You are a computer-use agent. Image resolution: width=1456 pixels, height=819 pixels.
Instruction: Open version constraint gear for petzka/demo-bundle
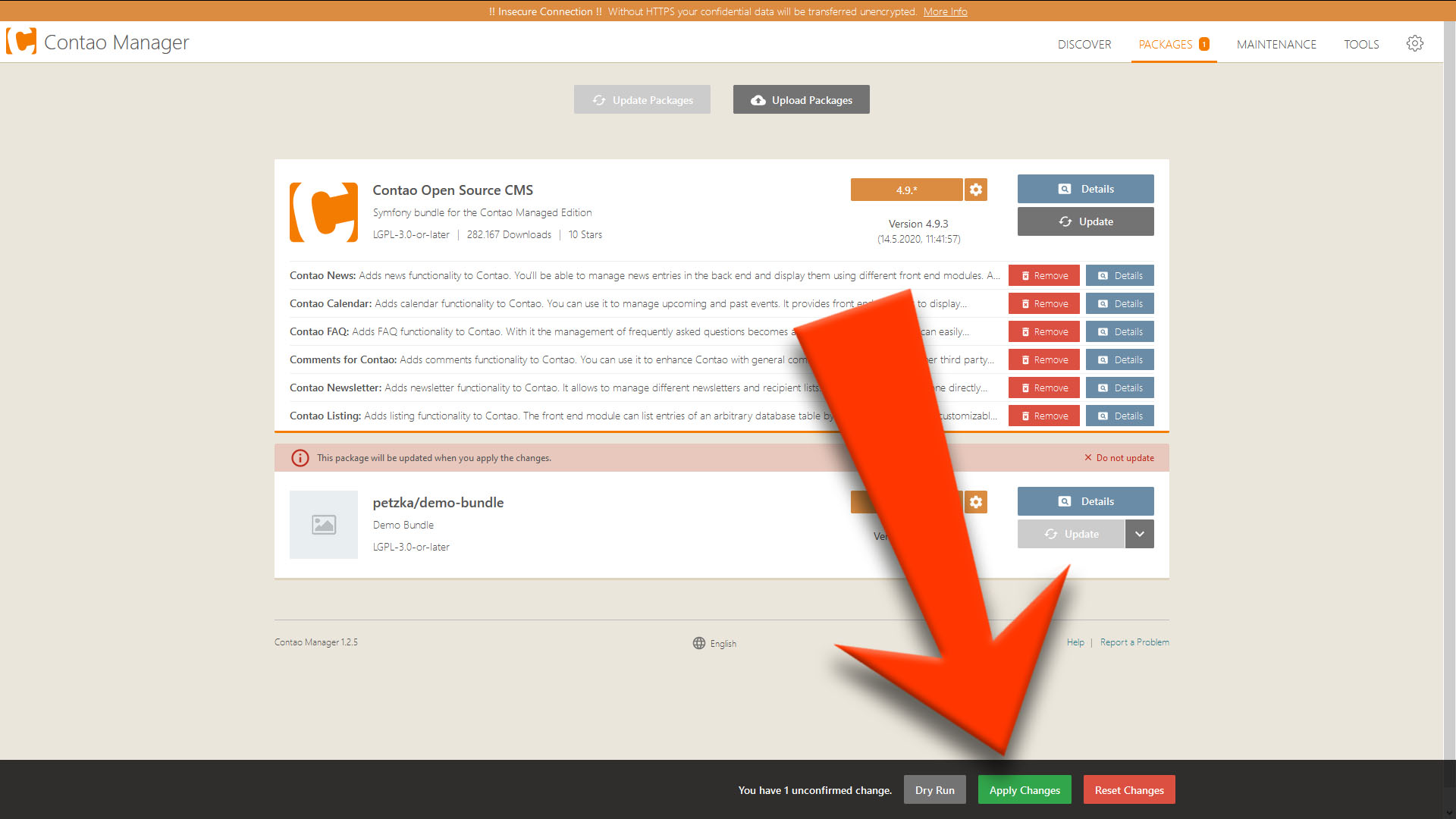(976, 502)
